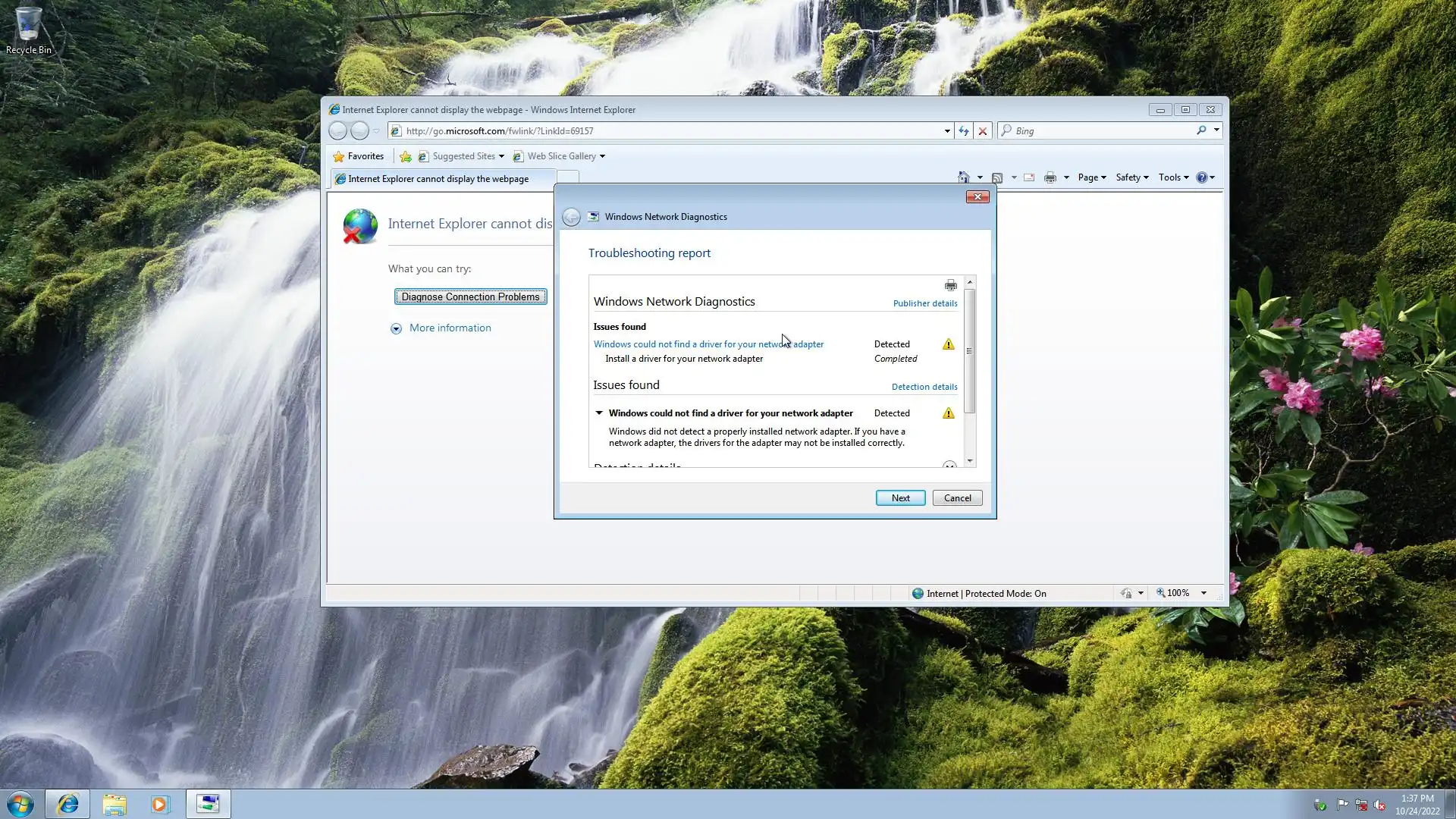Click the report's vertical scrollbar thumb
The width and height of the screenshot is (1456, 819).
pos(969,350)
